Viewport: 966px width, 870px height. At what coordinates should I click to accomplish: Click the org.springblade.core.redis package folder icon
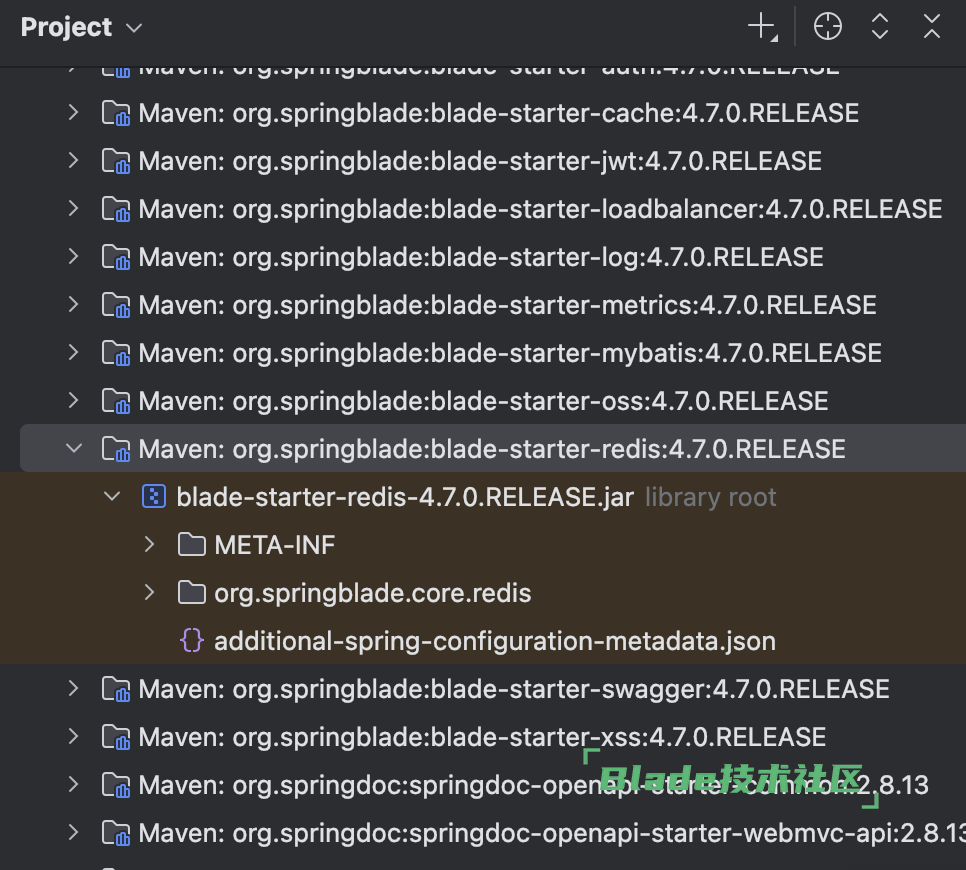coord(191,593)
